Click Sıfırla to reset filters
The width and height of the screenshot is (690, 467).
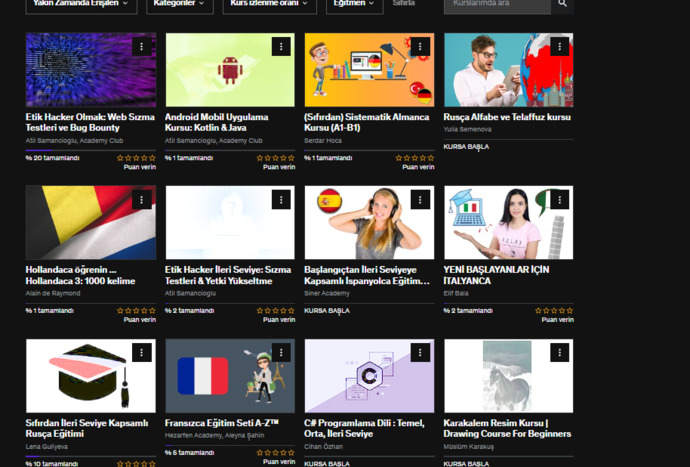(x=404, y=4)
